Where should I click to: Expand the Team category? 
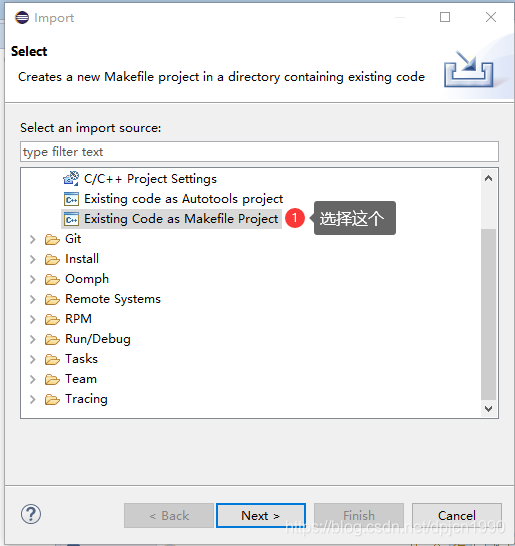pos(33,380)
